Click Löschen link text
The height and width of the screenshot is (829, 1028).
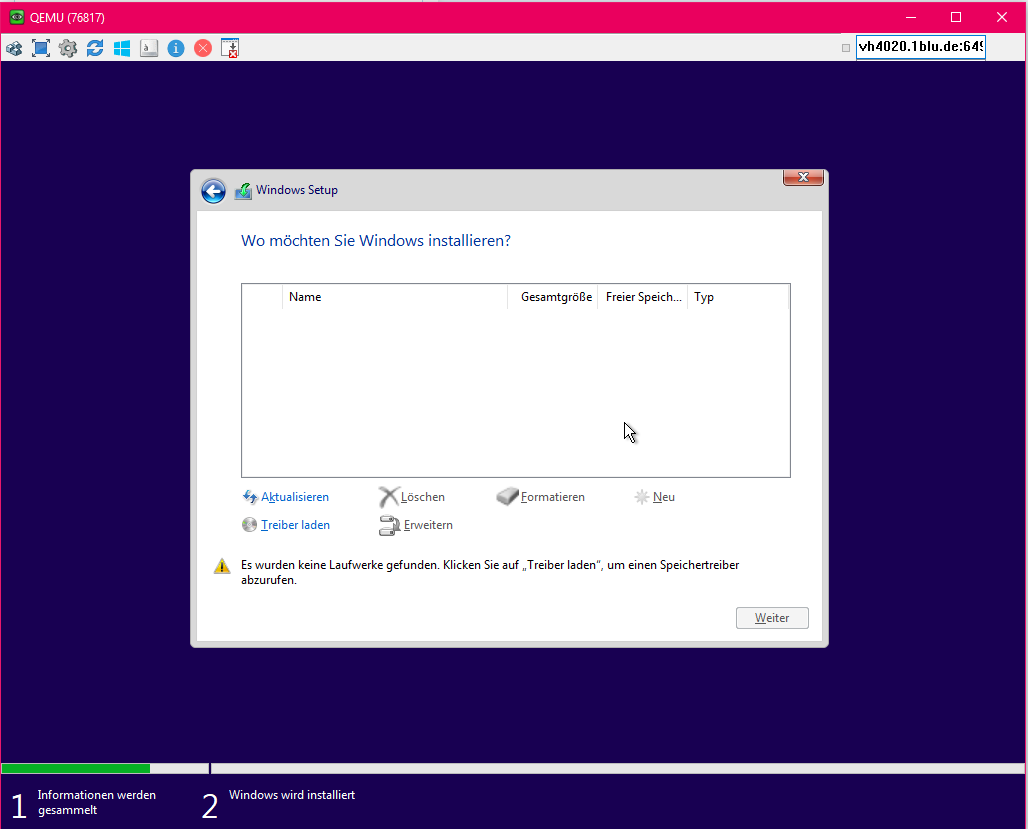click(x=423, y=497)
